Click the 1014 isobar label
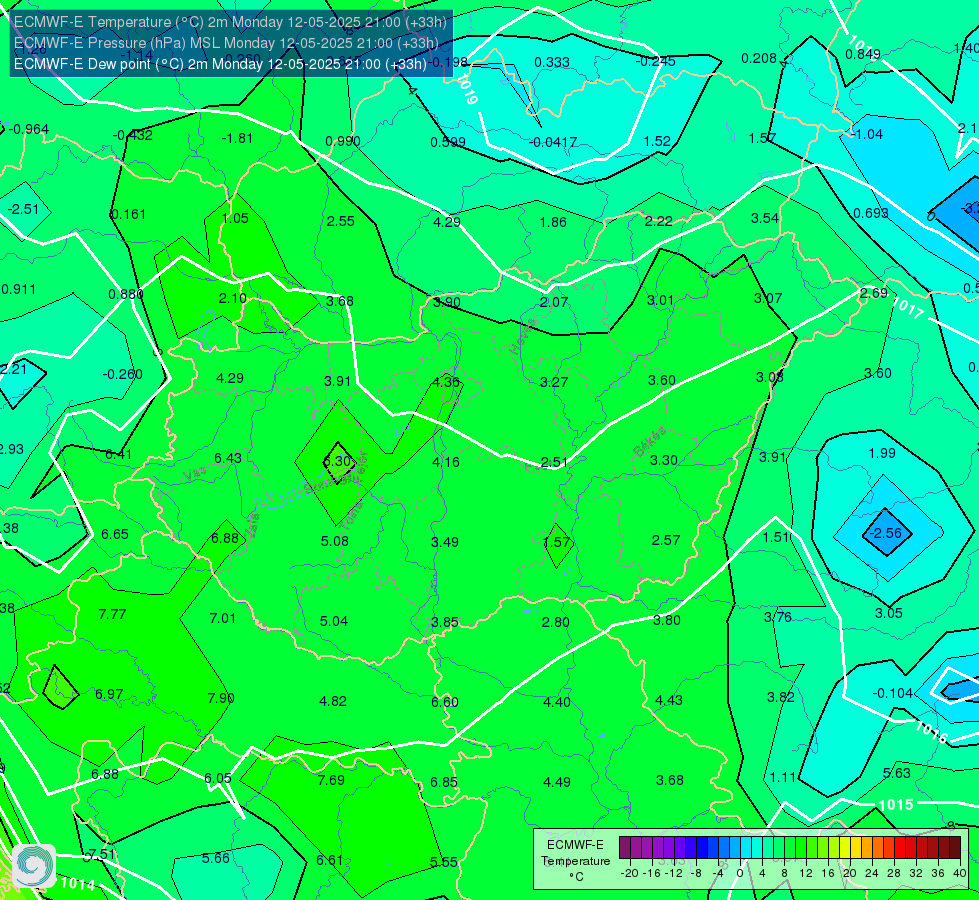 point(78,884)
